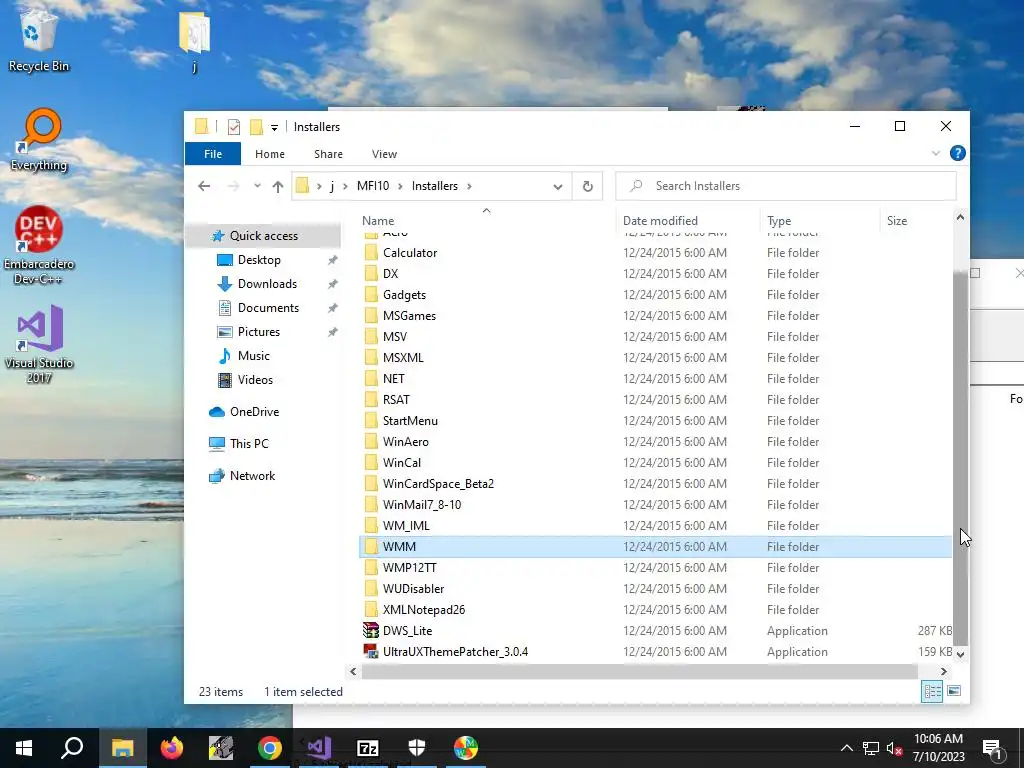Viewport: 1024px width, 768px height.
Task: Open the Home ribbon tab
Action: (270, 154)
